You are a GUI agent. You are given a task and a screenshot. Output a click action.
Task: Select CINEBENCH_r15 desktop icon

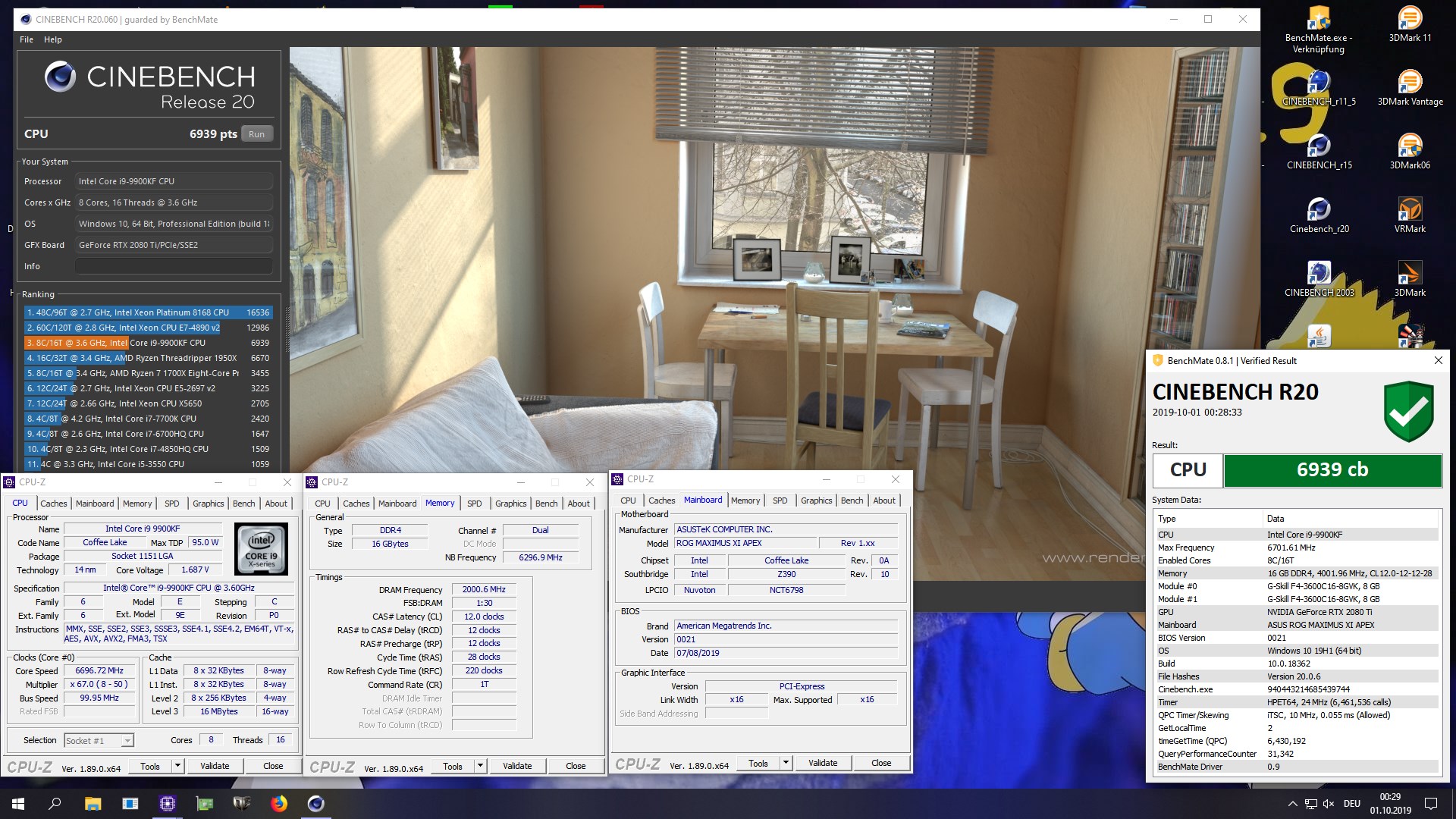pos(1319,152)
